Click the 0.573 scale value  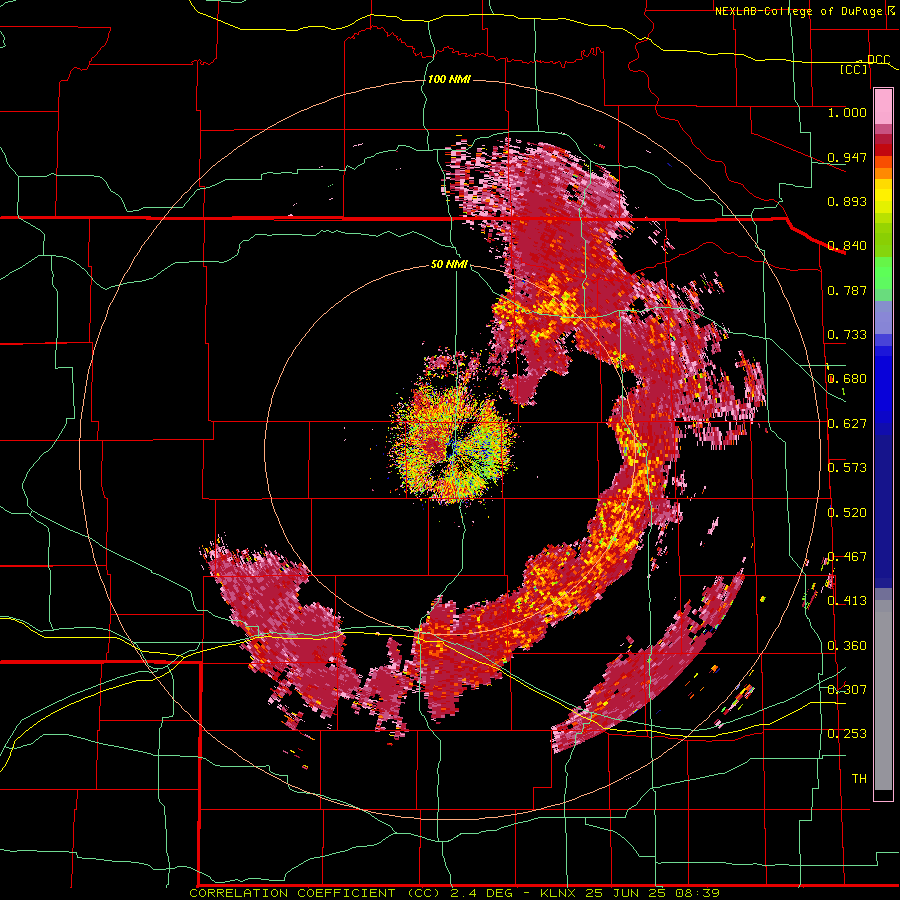point(847,468)
